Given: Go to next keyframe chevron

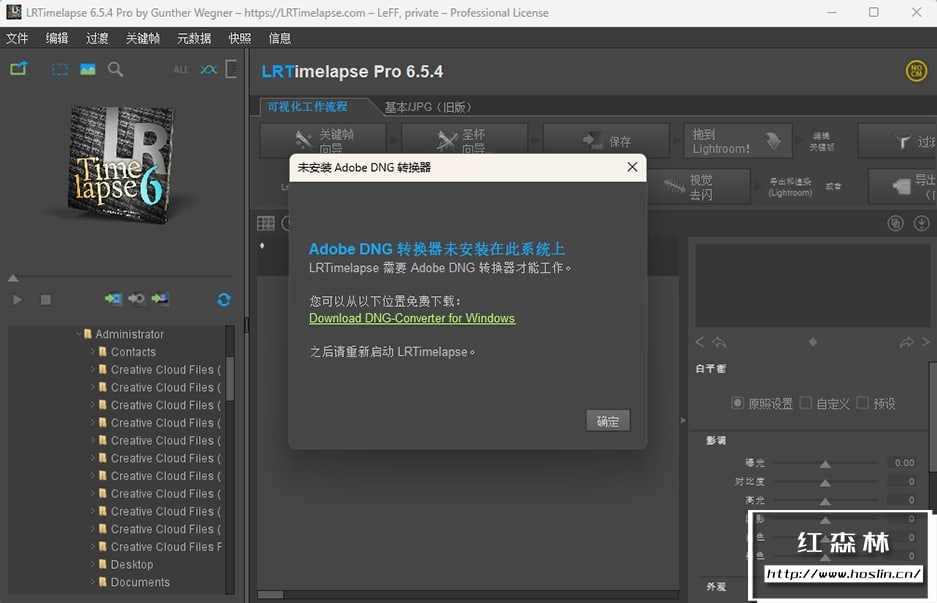Looking at the screenshot, I should pyautogui.click(x=926, y=342).
